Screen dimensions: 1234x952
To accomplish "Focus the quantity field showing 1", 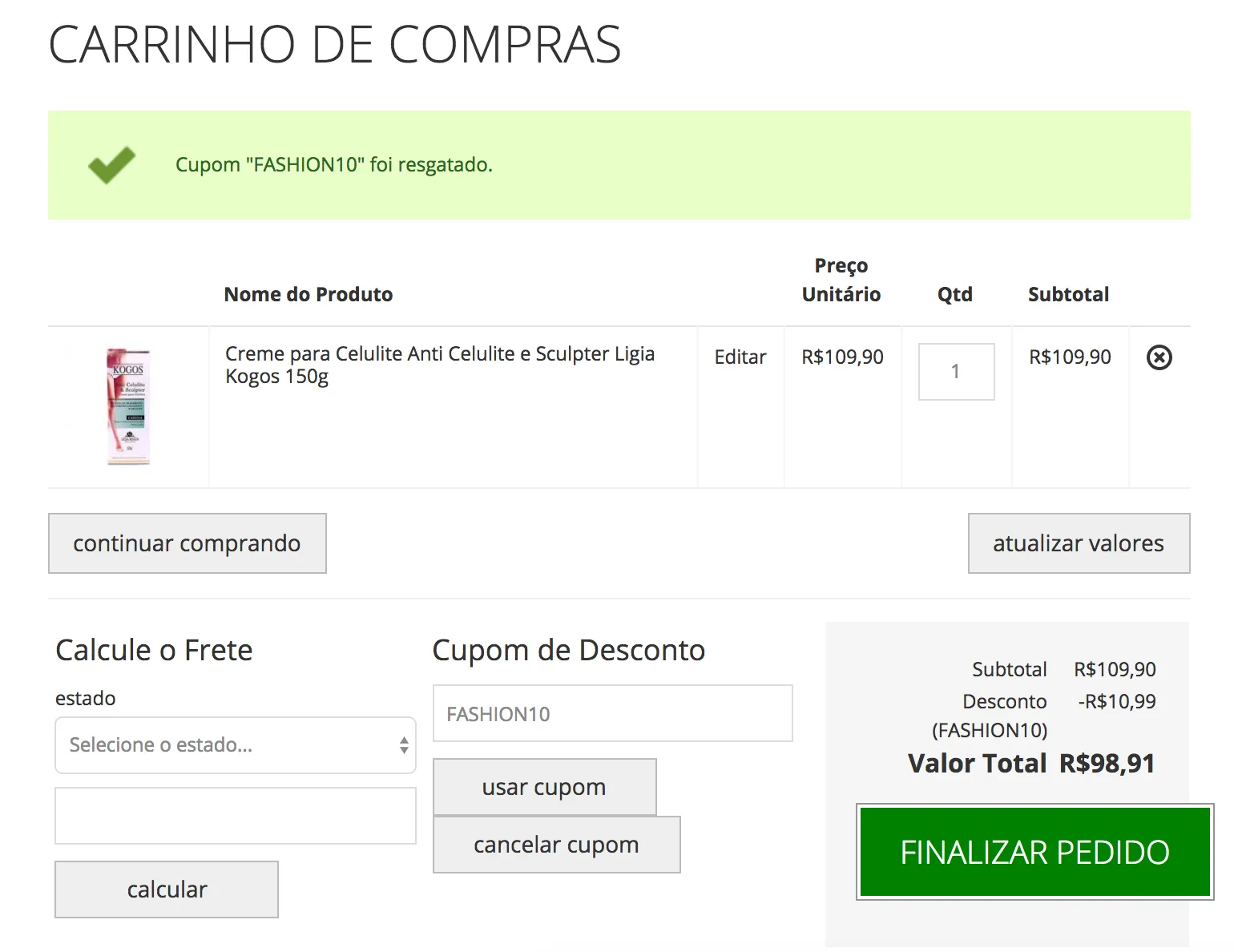I will (956, 372).
